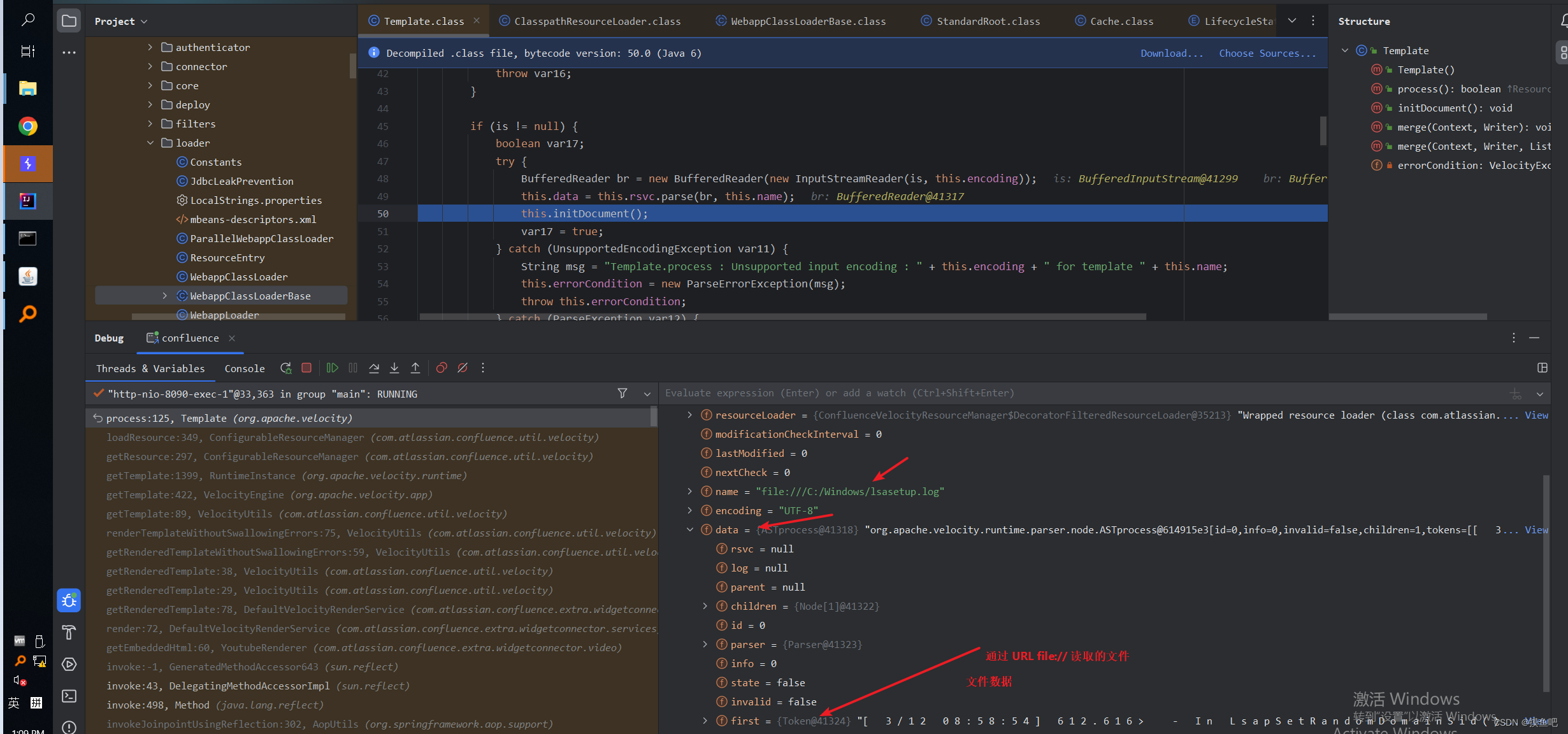Screen dimensions: 1568x734
Task: Step out of the current method
Action: (x=415, y=368)
